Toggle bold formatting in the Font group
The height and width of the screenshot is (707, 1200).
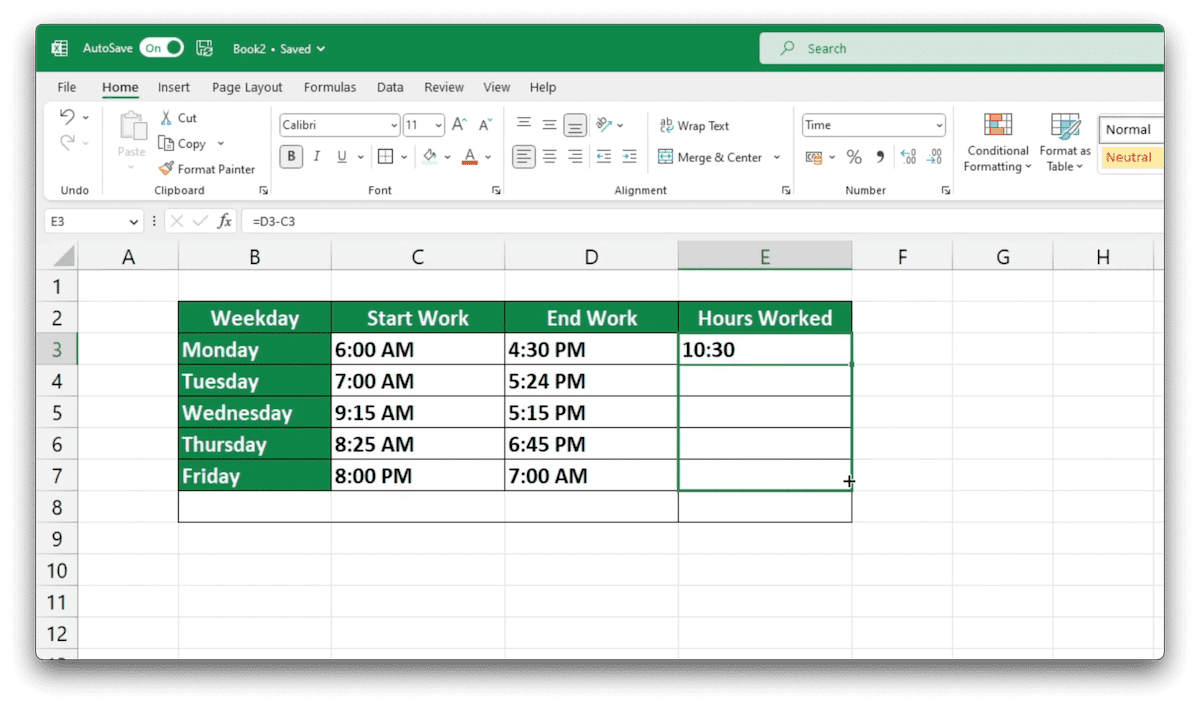point(290,157)
